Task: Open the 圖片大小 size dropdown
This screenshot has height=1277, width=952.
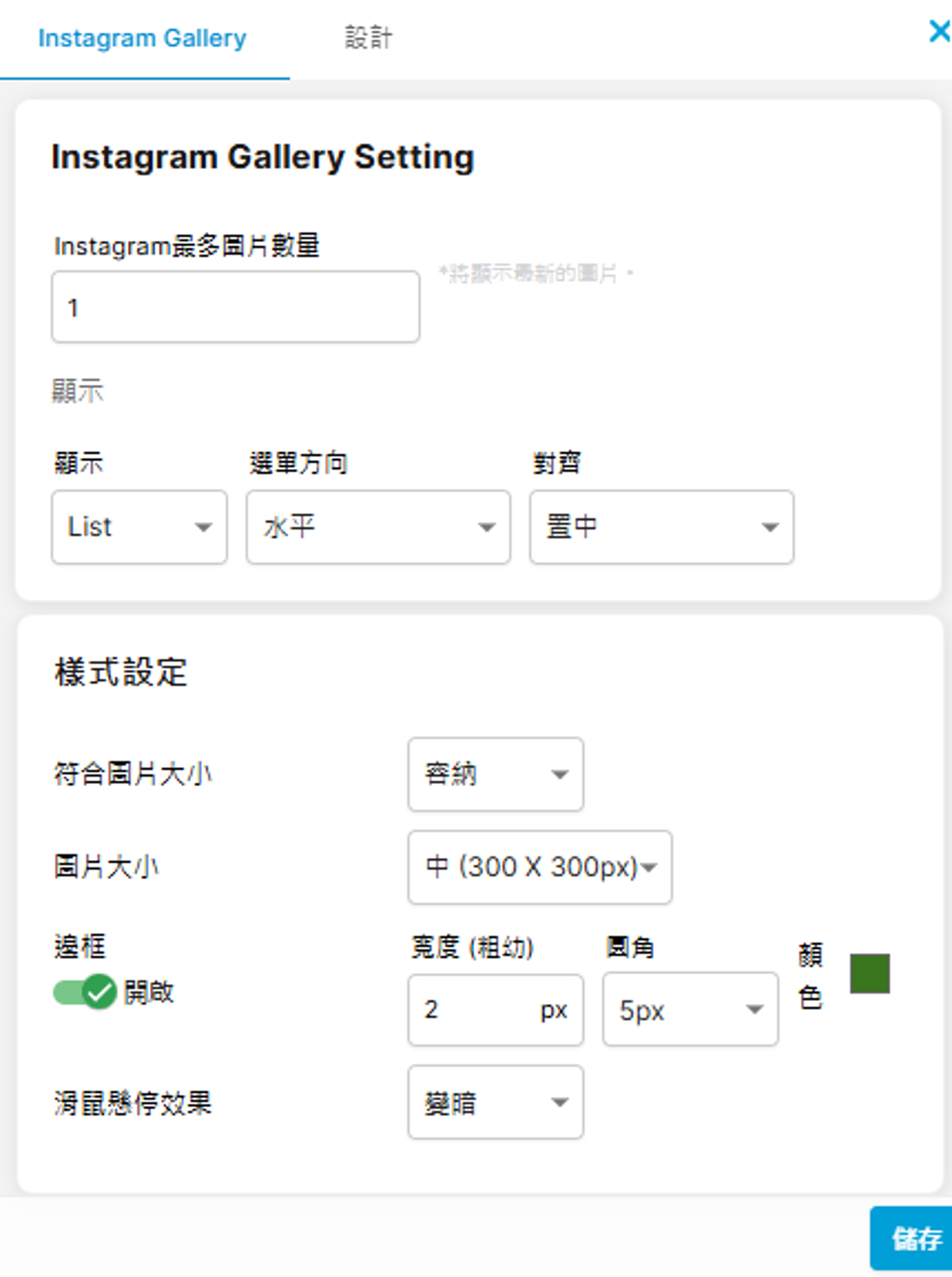Action: 540,867
